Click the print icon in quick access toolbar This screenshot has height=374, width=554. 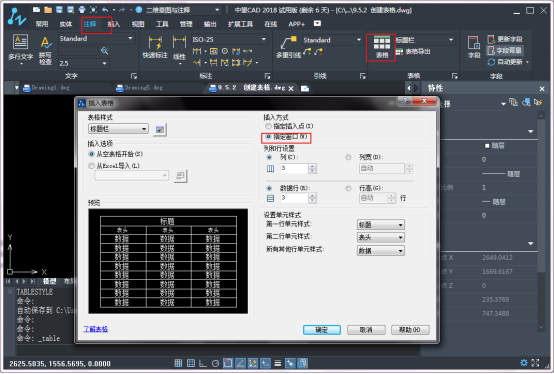tap(82, 10)
